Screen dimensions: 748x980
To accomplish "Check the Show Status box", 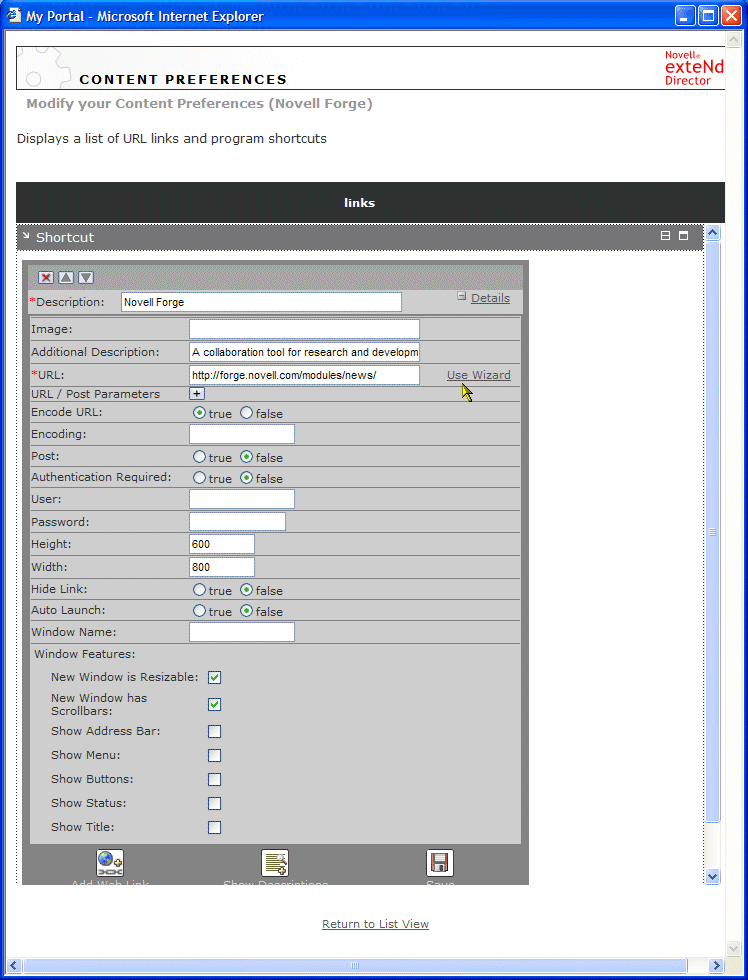I will click(x=214, y=803).
